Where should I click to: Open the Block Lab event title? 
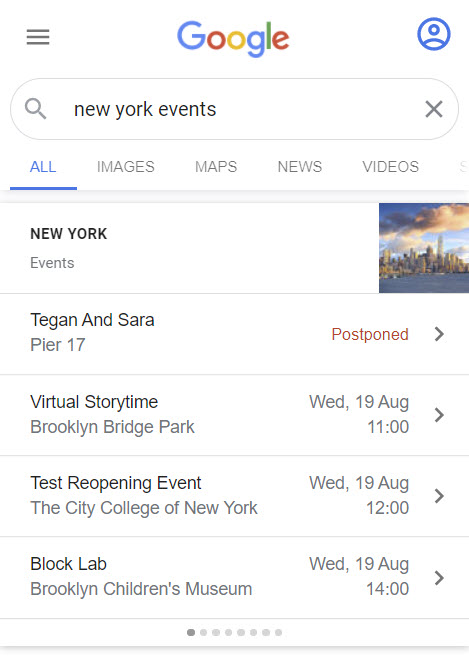click(69, 564)
